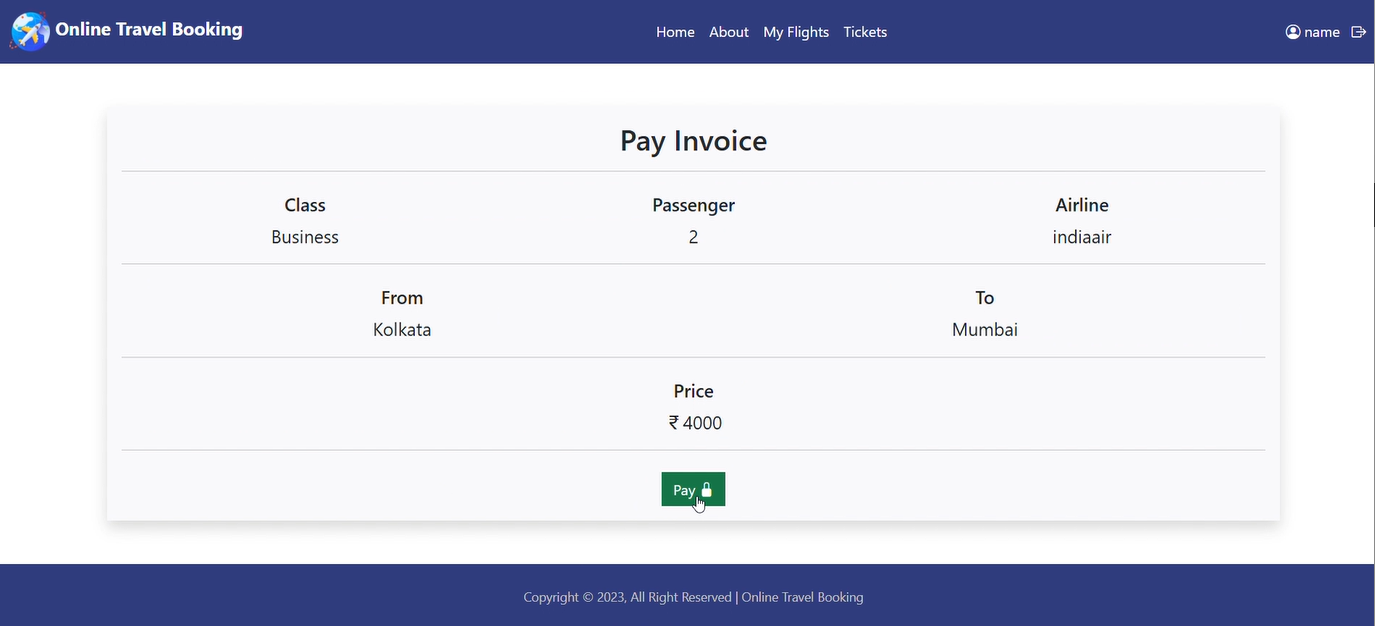The height and width of the screenshot is (626, 1375).
Task: Click the indiaair airline value
Action: pyautogui.click(x=1082, y=237)
